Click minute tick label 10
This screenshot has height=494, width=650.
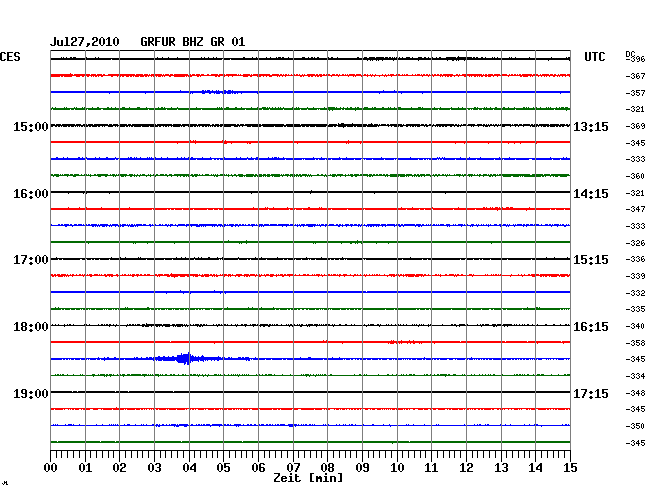[397, 467]
